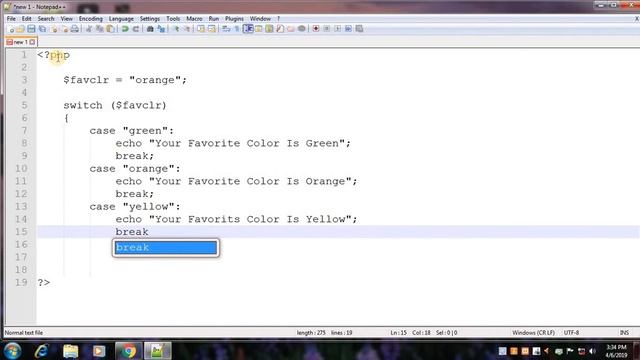
Task: Open the File menu
Action: [11, 19]
